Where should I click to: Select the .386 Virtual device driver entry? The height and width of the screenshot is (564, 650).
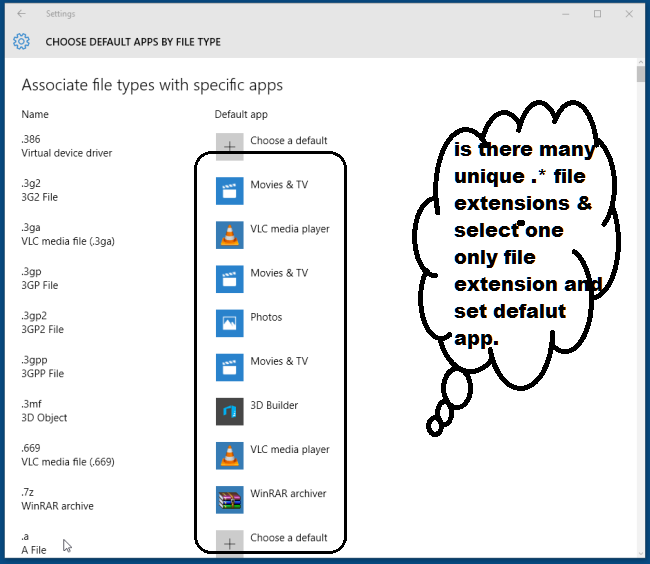click(x=67, y=146)
